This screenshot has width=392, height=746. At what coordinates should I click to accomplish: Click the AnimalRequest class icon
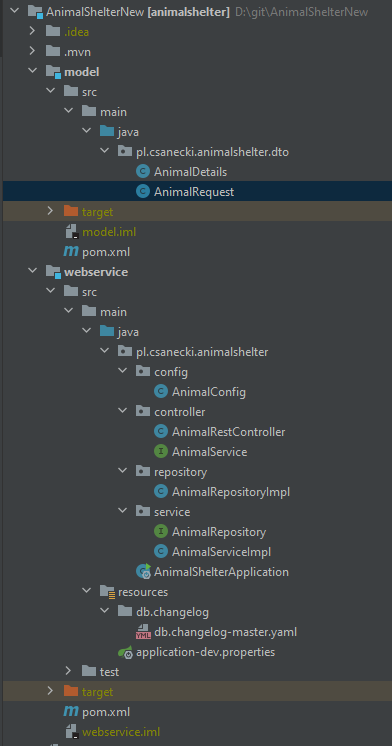tap(143, 191)
